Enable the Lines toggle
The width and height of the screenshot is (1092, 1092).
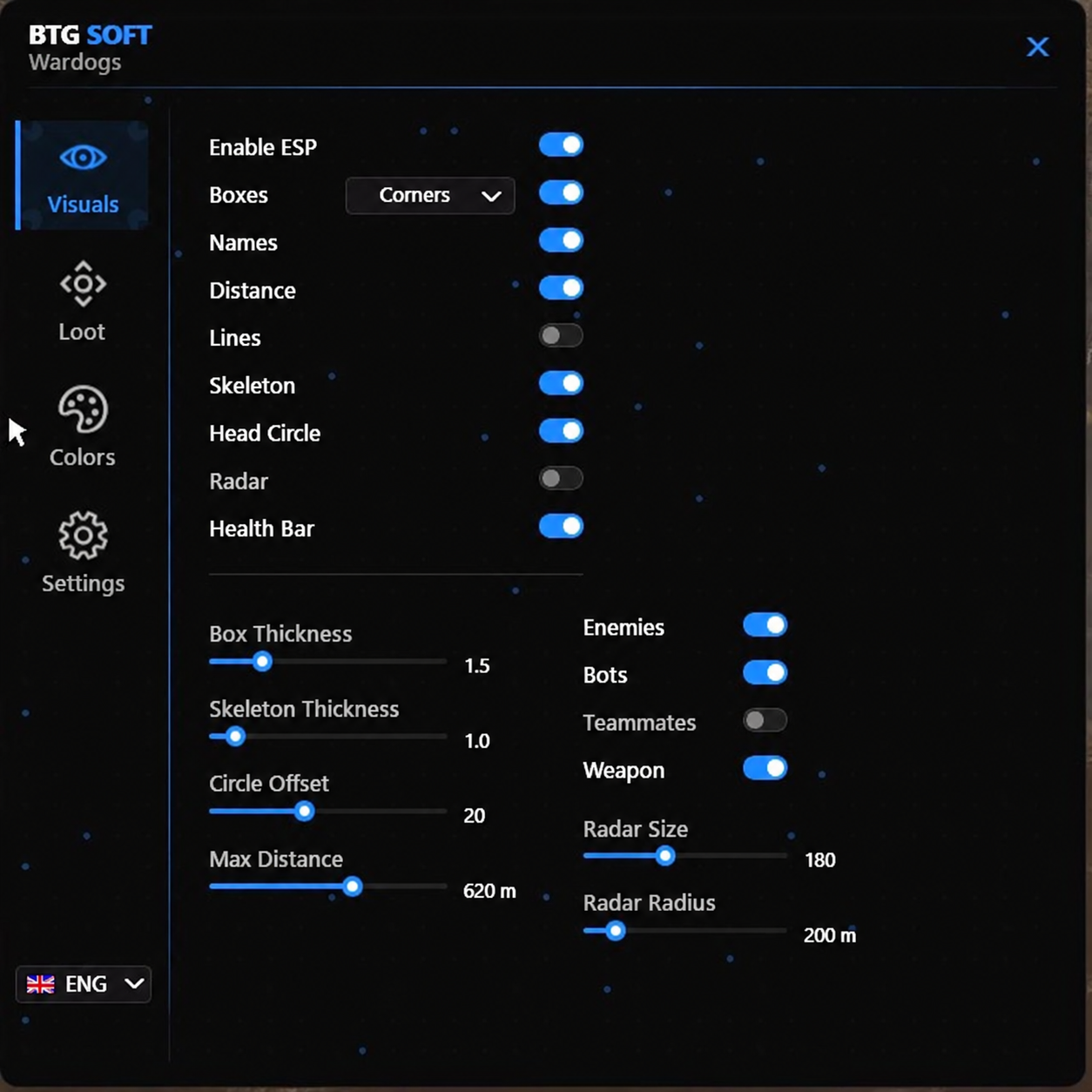pyautogui.click(x=561, y=335)
